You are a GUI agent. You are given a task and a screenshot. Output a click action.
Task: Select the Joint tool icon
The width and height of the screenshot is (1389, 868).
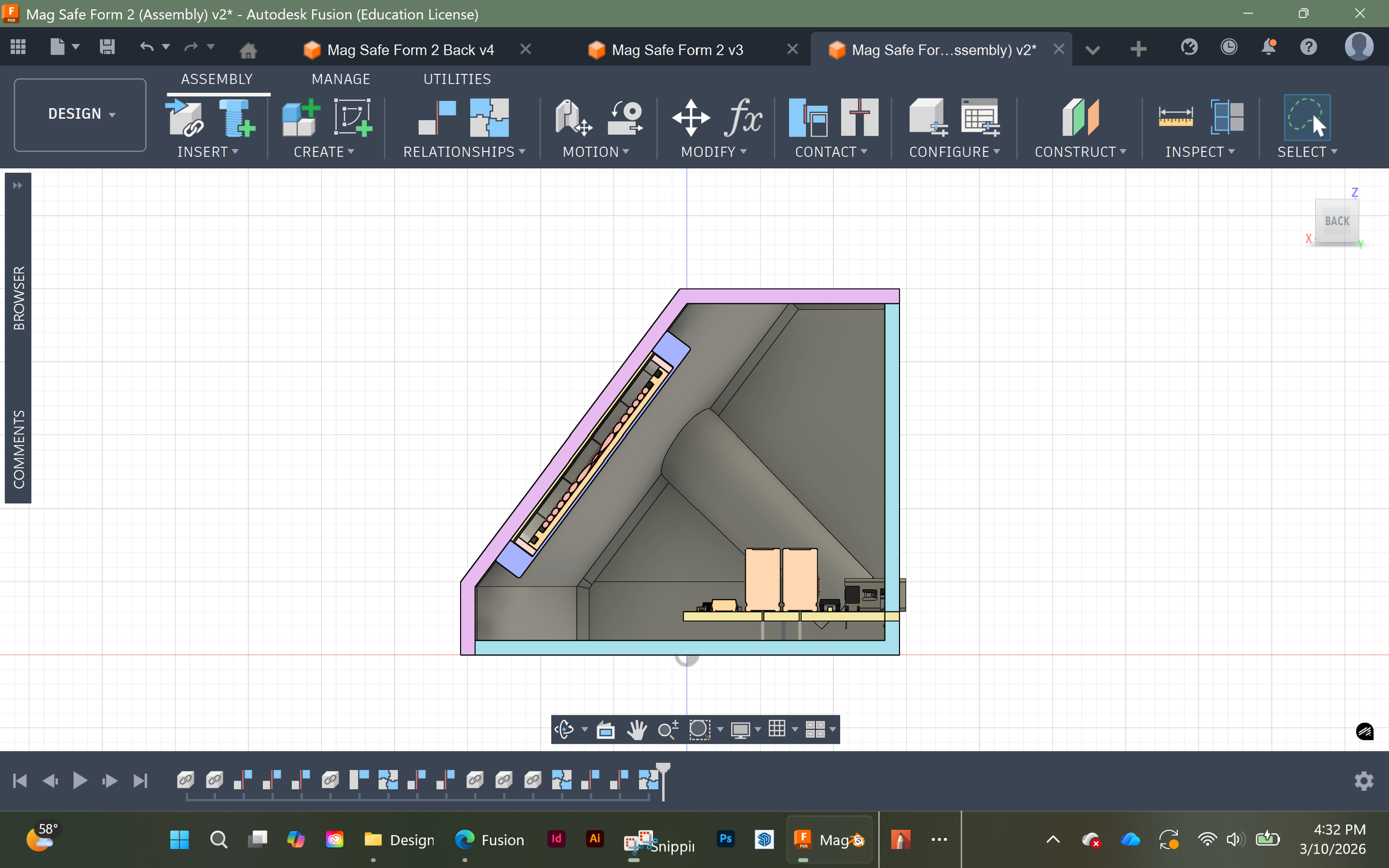coord(437,118)
